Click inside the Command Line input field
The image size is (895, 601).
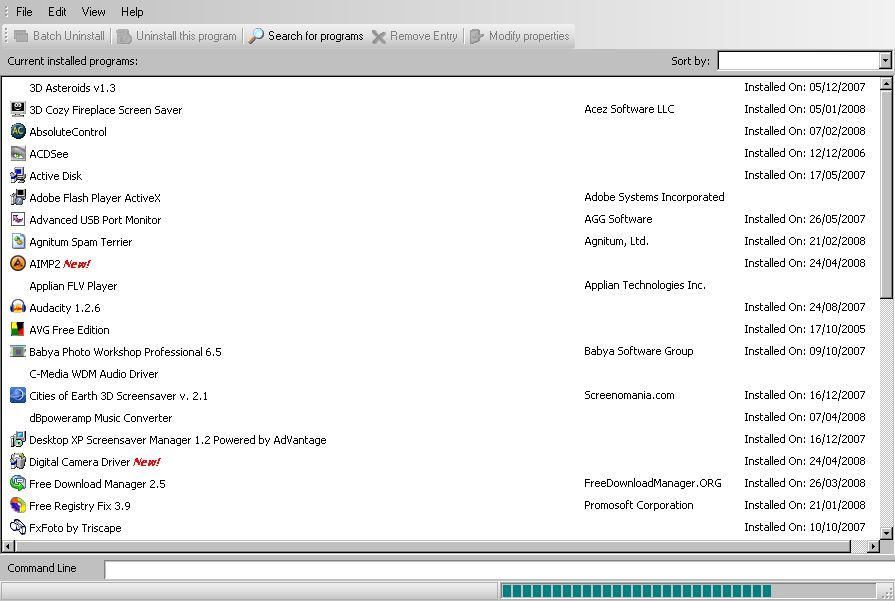(498, 569)
